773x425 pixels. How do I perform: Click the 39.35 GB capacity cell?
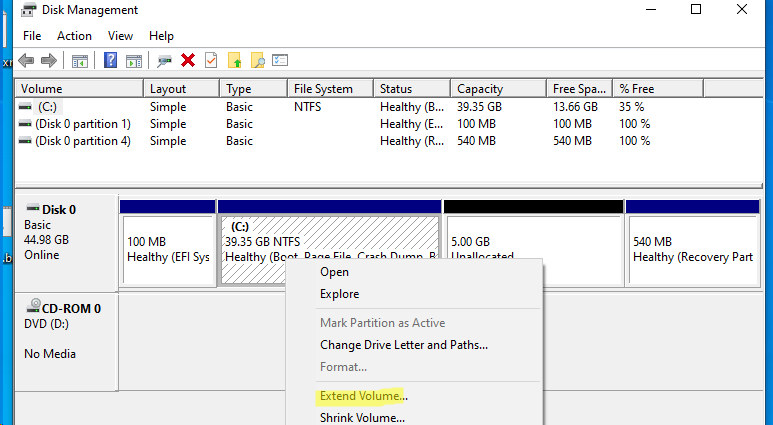point(479,107)
